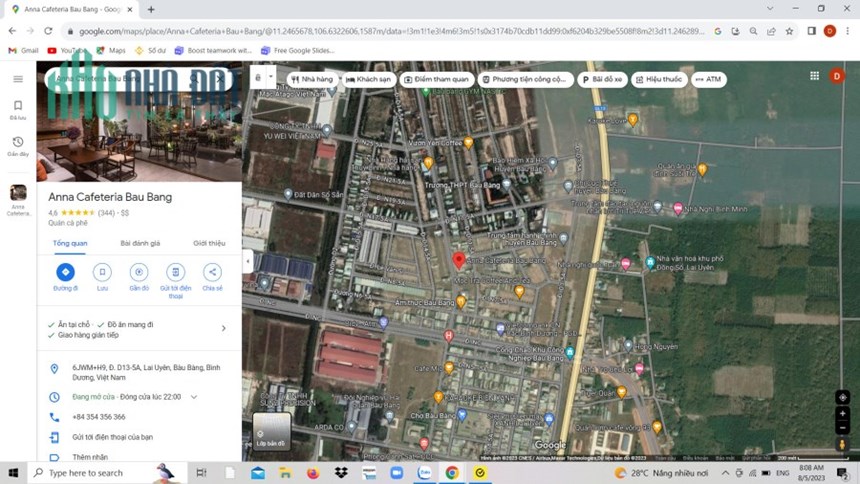Click the show my location button

tap(842, 397)
